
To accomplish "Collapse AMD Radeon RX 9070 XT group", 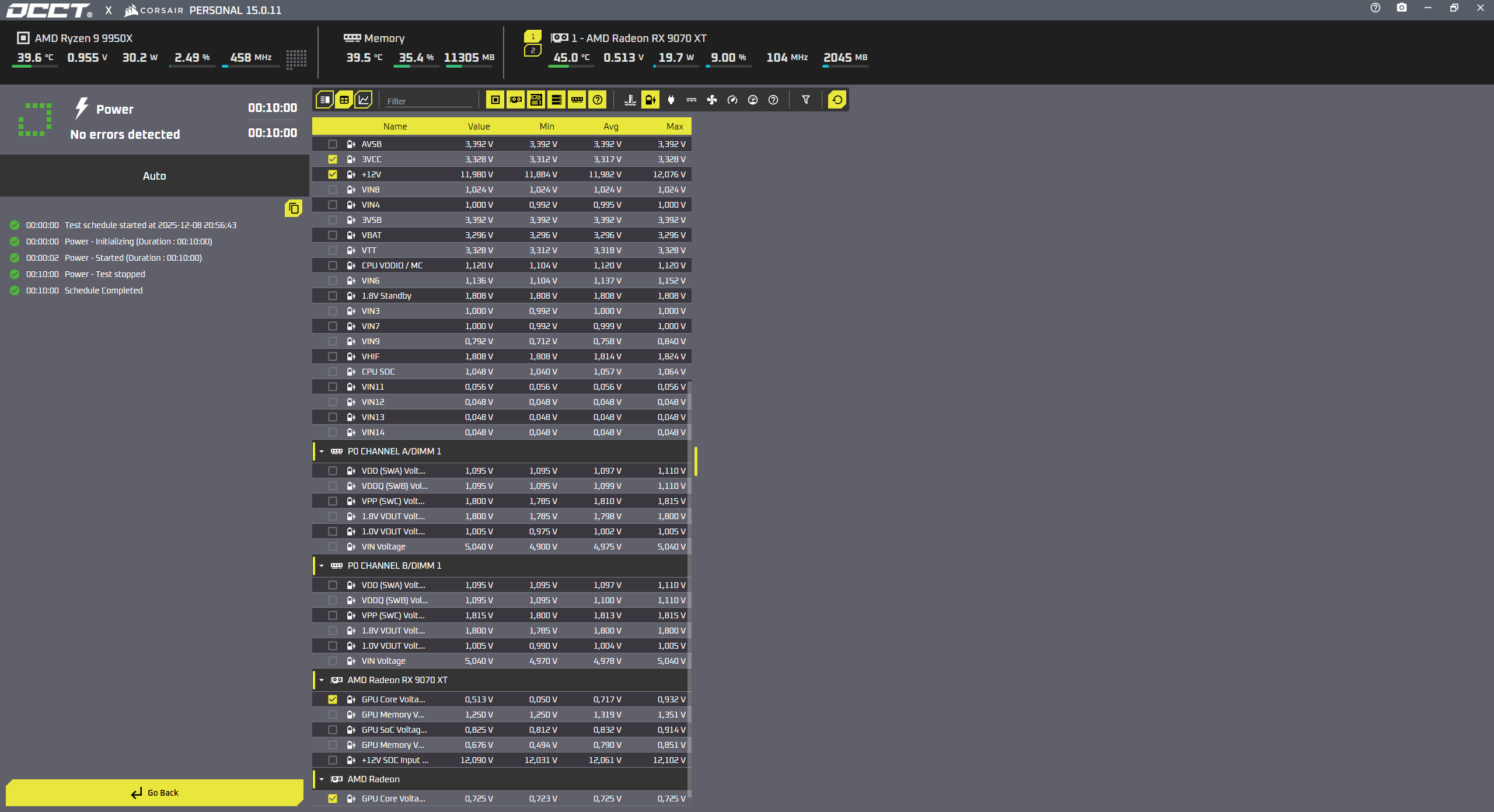I will point(322,680).
